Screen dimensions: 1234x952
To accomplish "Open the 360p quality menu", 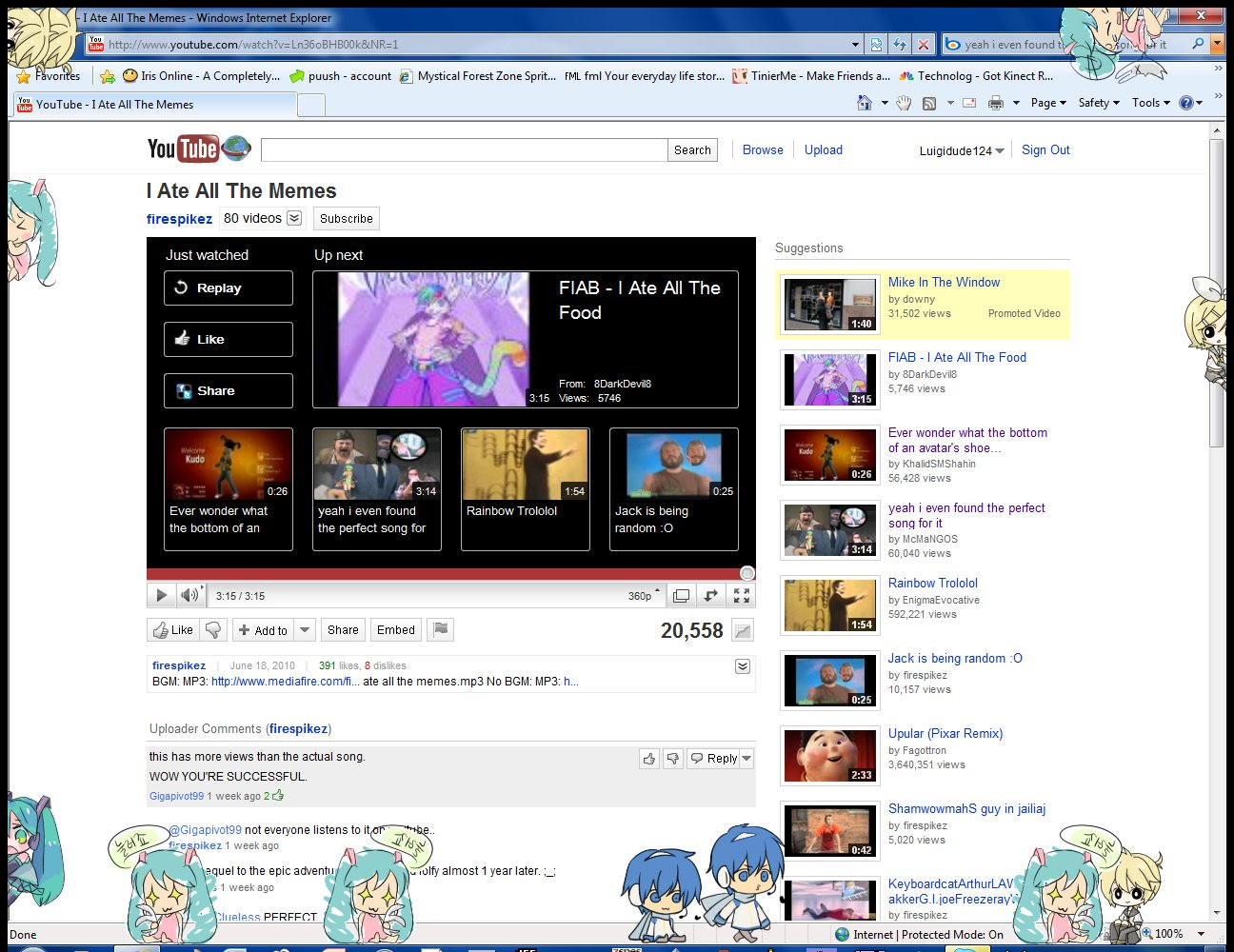I will (644, 596).
